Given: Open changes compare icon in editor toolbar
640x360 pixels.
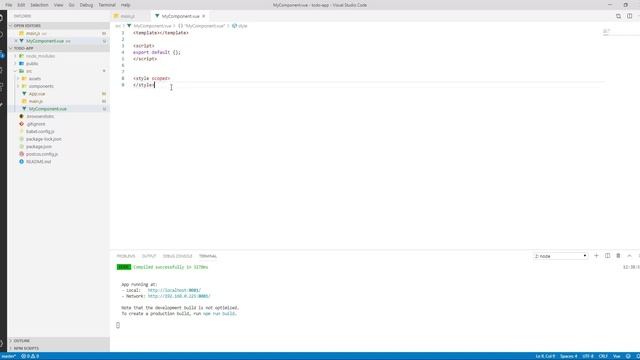Looking at the screenshot, I should pyautogui.click(x=618, y=16).
